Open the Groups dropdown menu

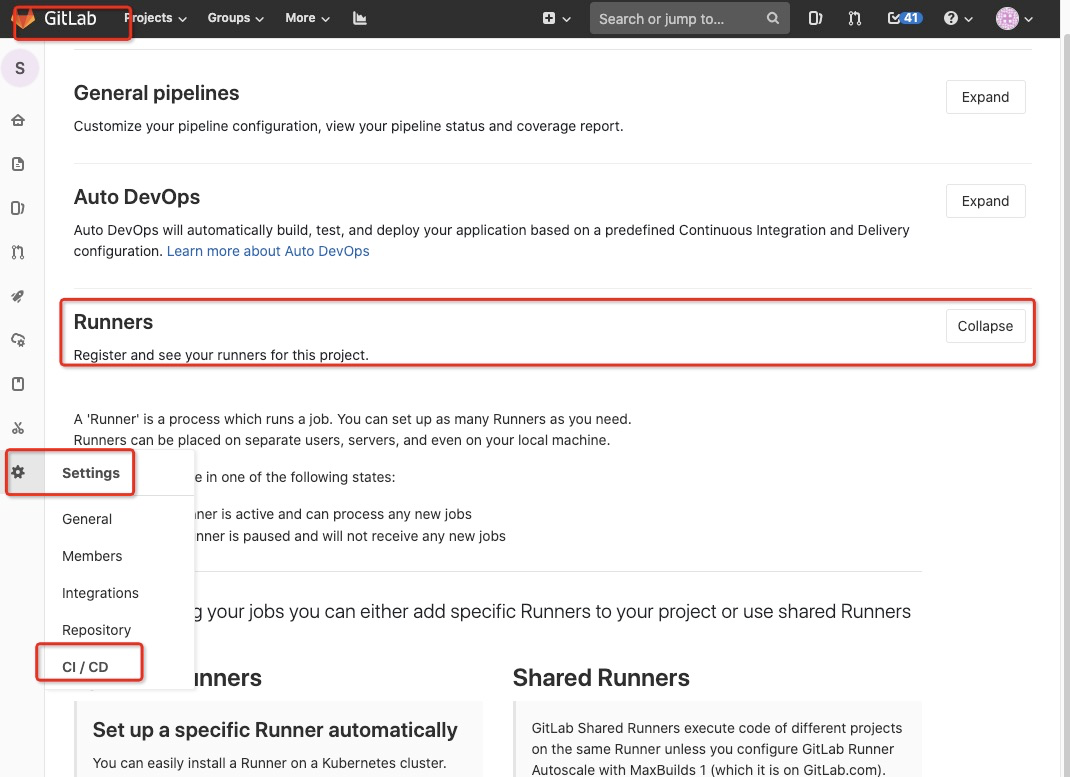(235, 18)
